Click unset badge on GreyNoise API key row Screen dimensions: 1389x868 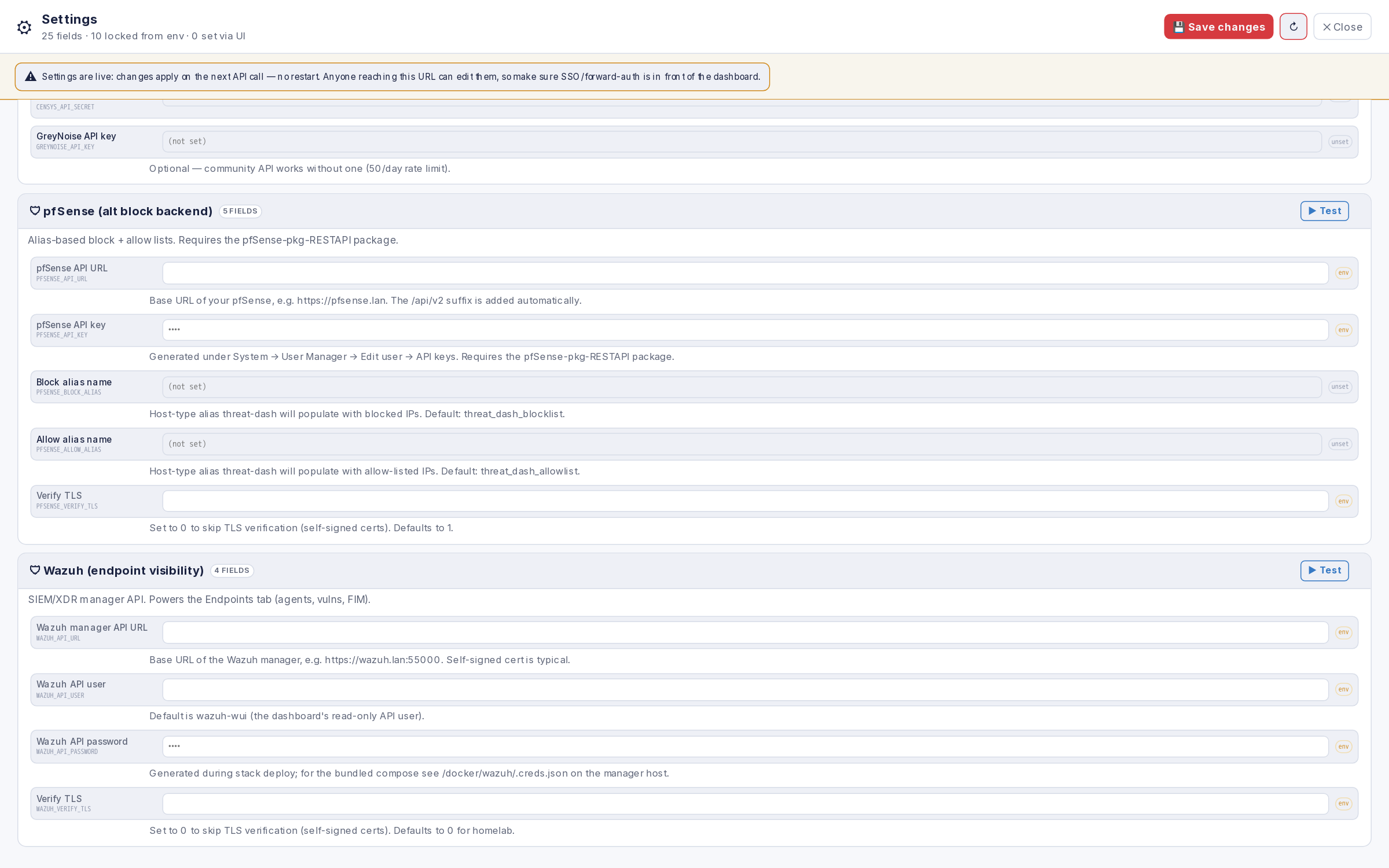click(x=1340, y=142)
